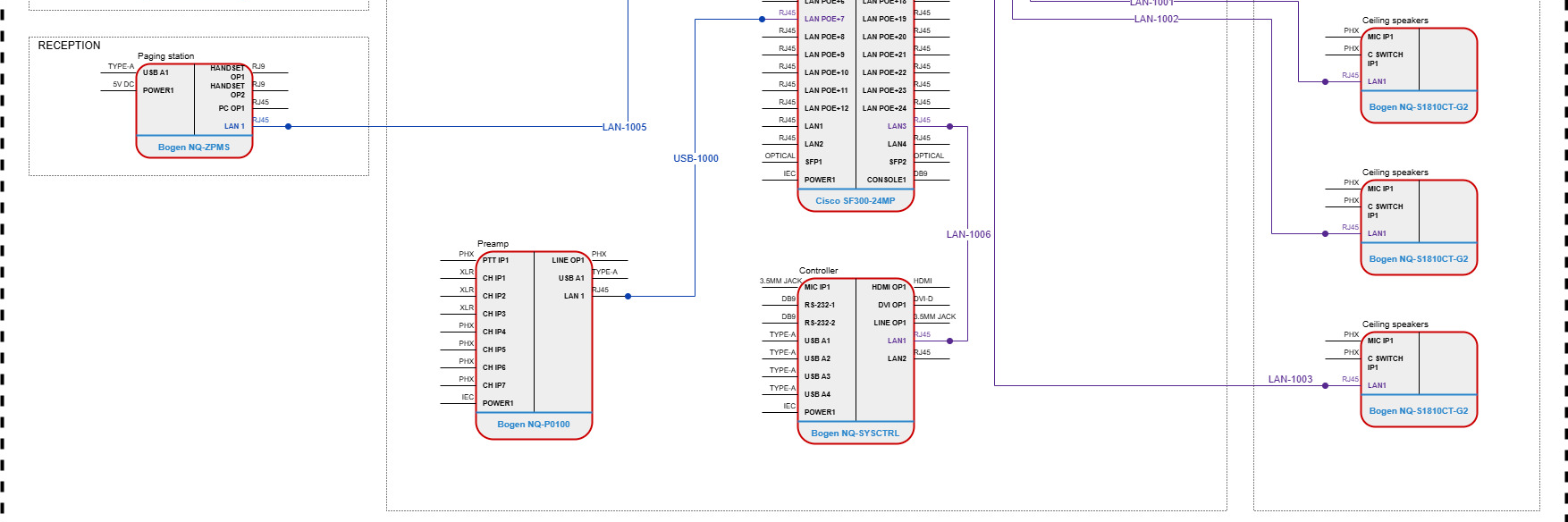Click the LAN-1005 cable label

coord(624,127)
